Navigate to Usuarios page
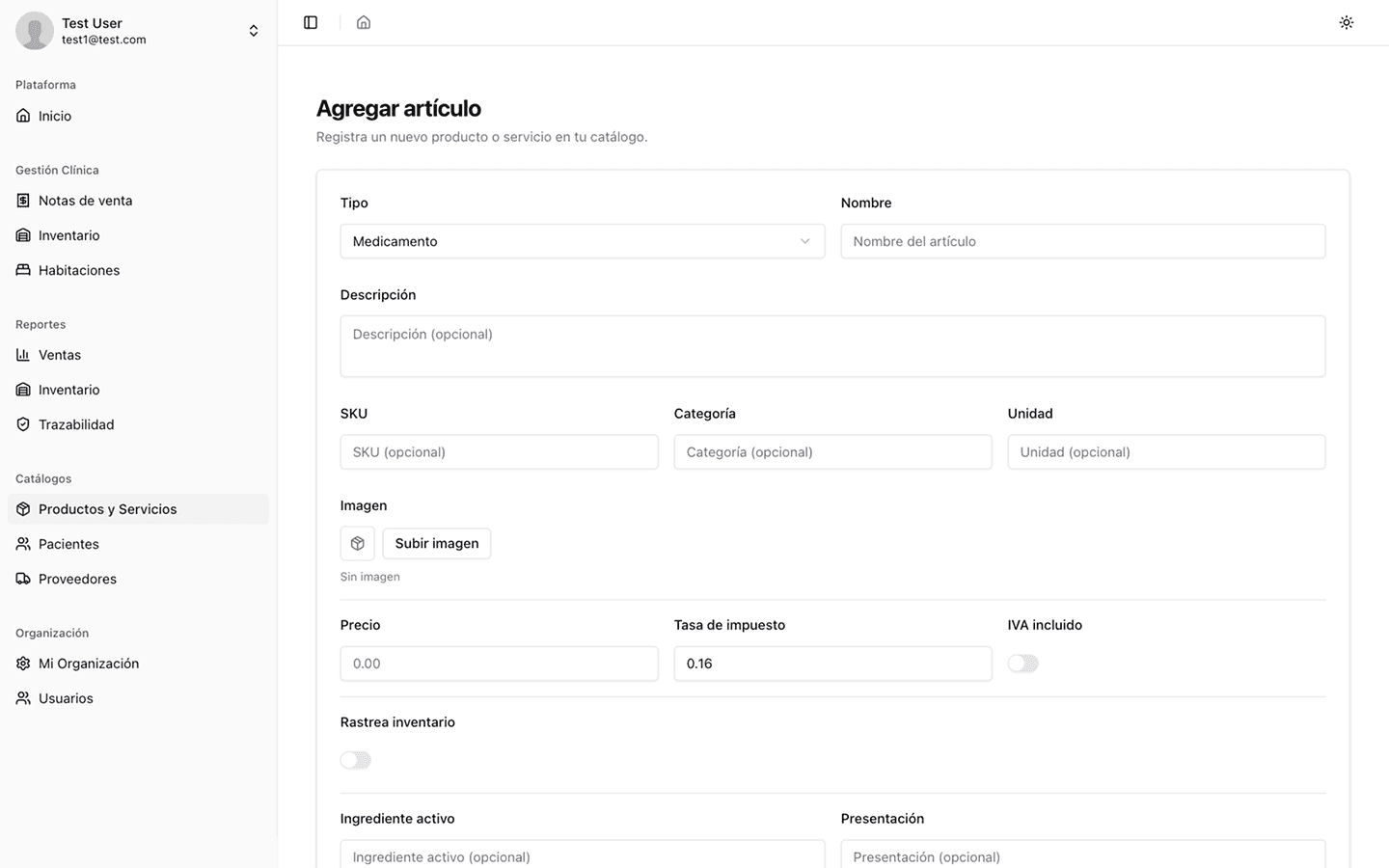1389x868 pixels. click(66, 698)
